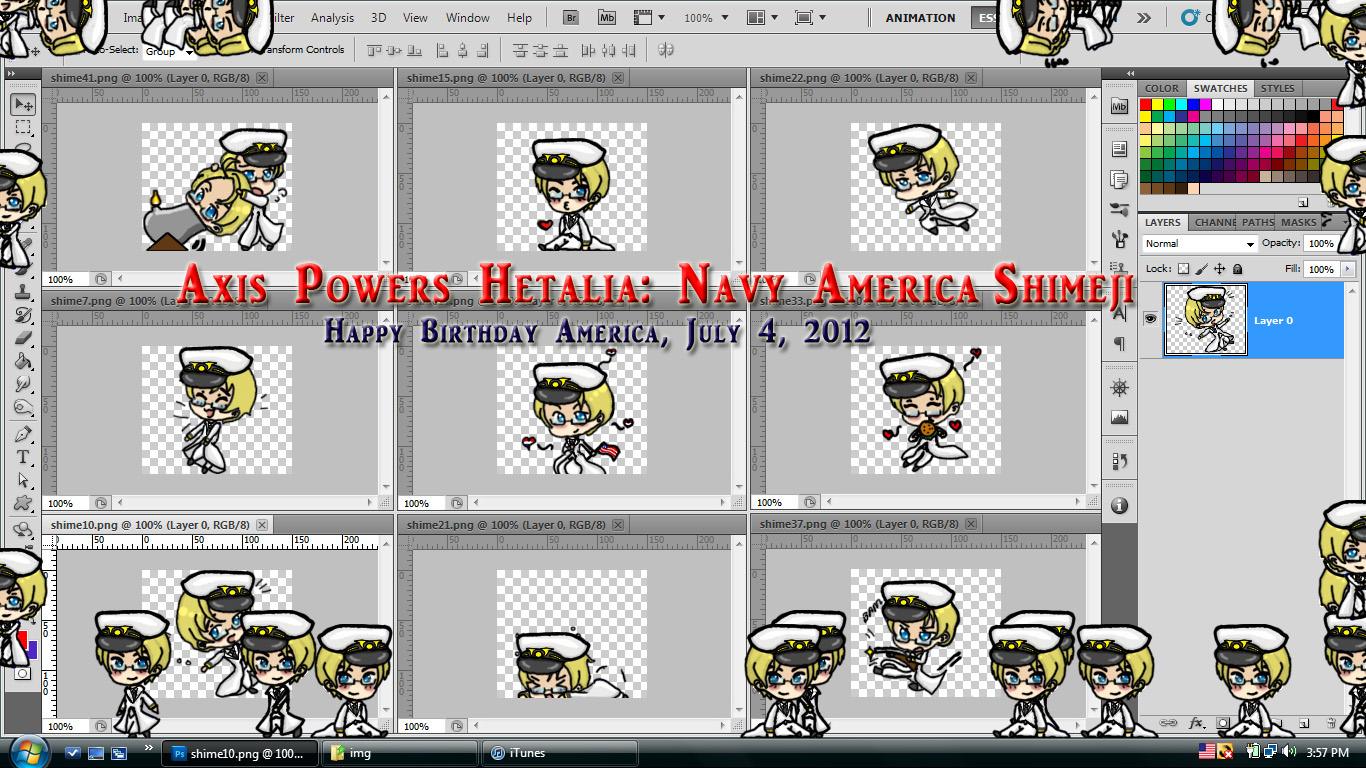Toggle lock position for the layer
This screenshot has height=768, width=1366.
1220,269
